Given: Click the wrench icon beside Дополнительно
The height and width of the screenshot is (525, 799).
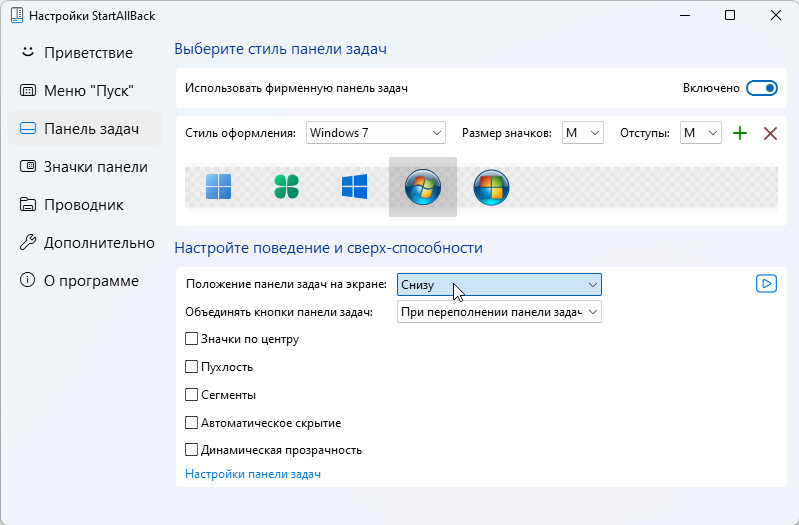Looking at the screenshot, I should coord(28,243).
